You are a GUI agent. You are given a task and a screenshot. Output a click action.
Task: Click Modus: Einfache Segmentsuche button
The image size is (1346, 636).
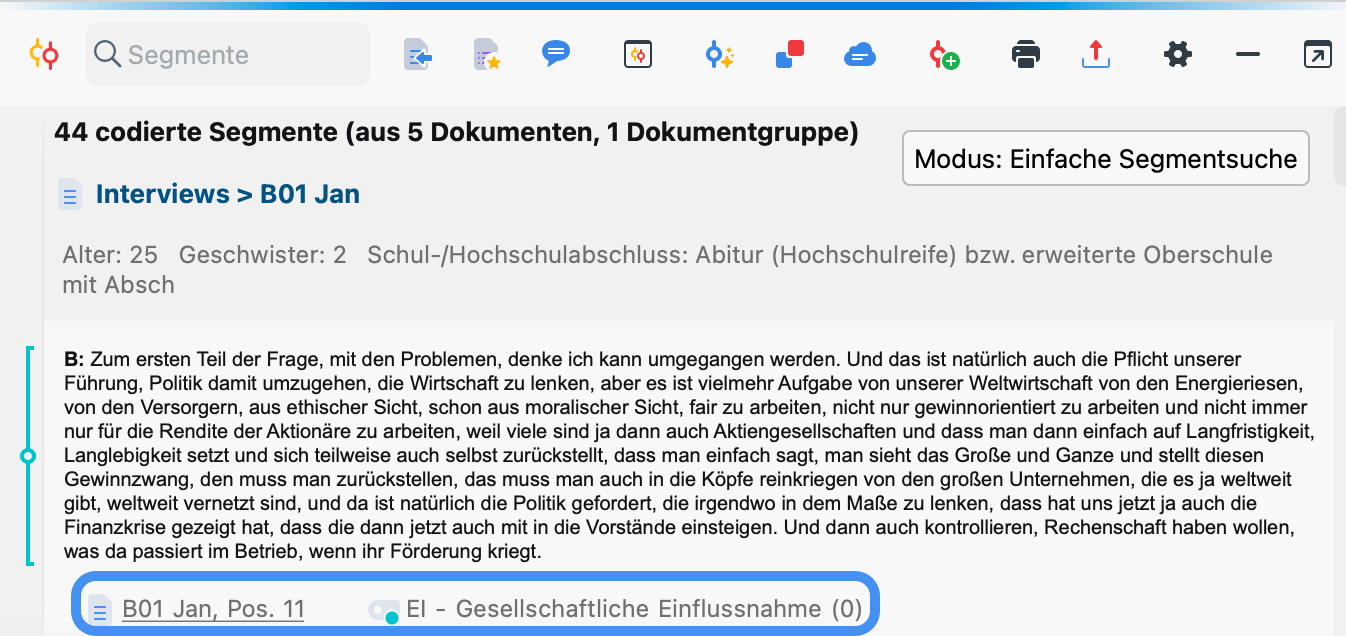tap(1106, 158)
